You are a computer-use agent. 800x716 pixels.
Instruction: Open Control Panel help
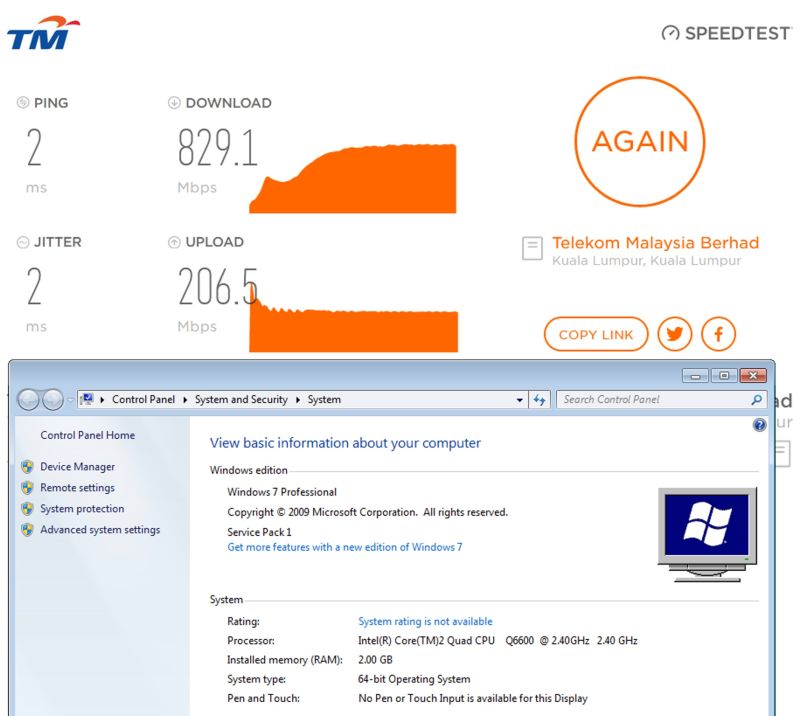tap(759, 425)
